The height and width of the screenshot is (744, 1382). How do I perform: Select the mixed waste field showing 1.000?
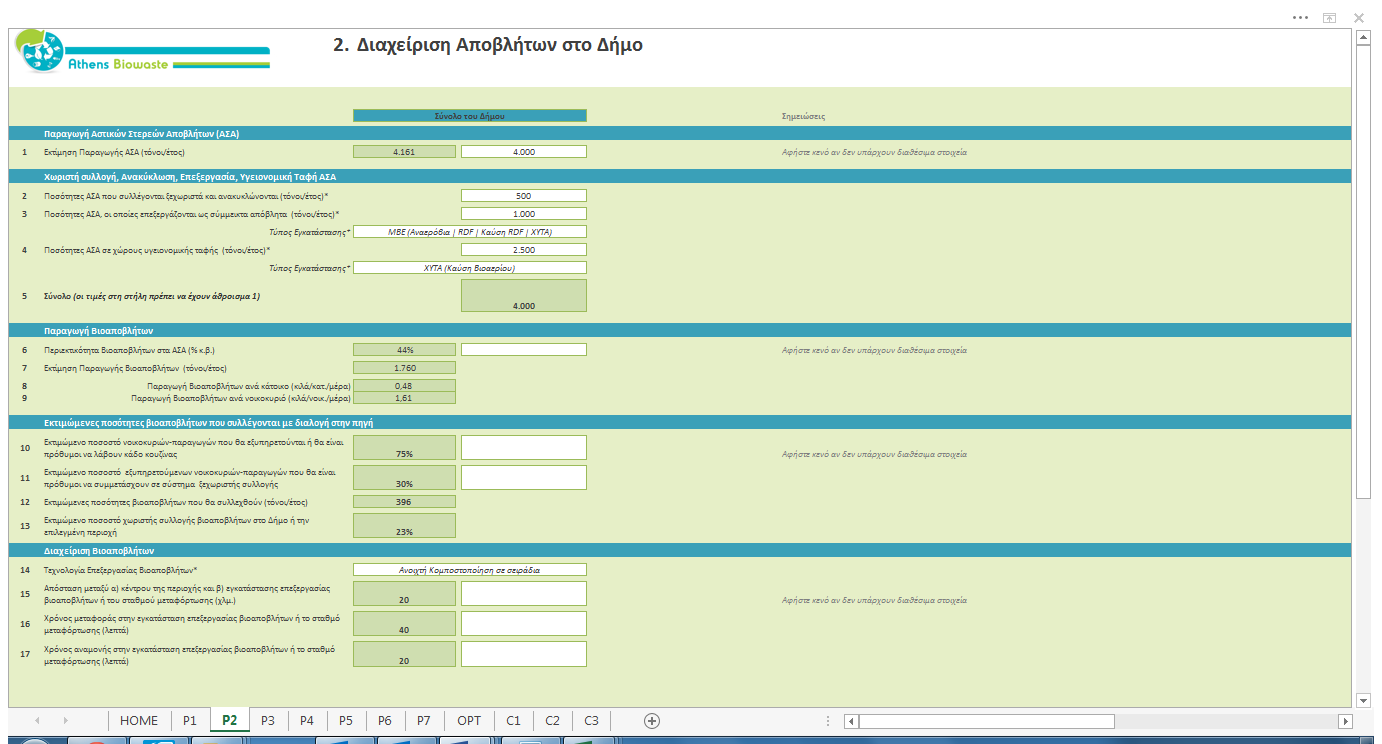(524, 214)
